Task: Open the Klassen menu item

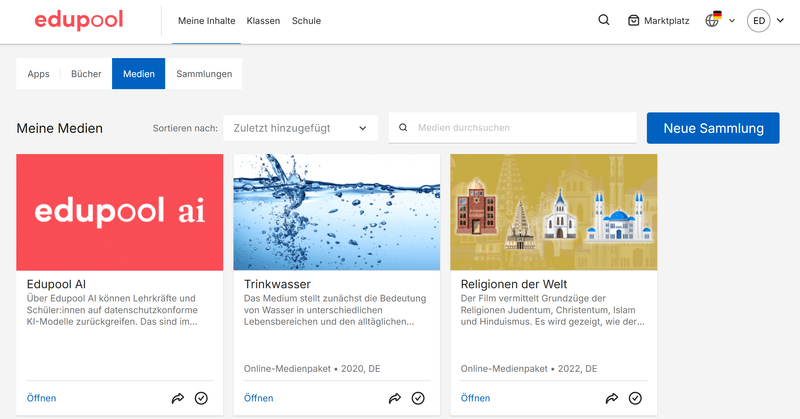Action: pos(263,20)
